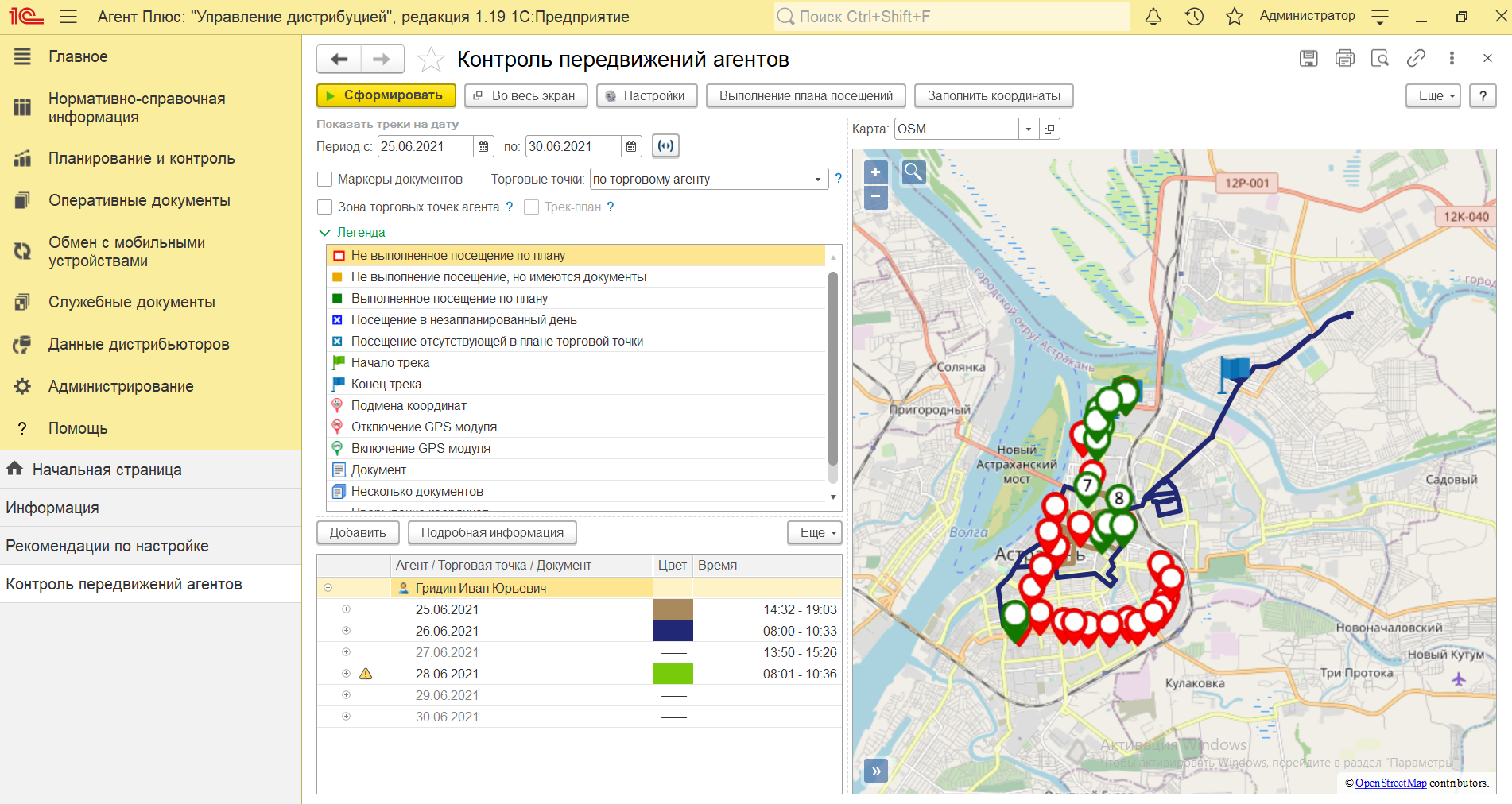Click the search field Поиск Ctrl+Shift+F
The width and height of the screenshot is (1512, 804).
pyautogui.click(x=952, y=17)
